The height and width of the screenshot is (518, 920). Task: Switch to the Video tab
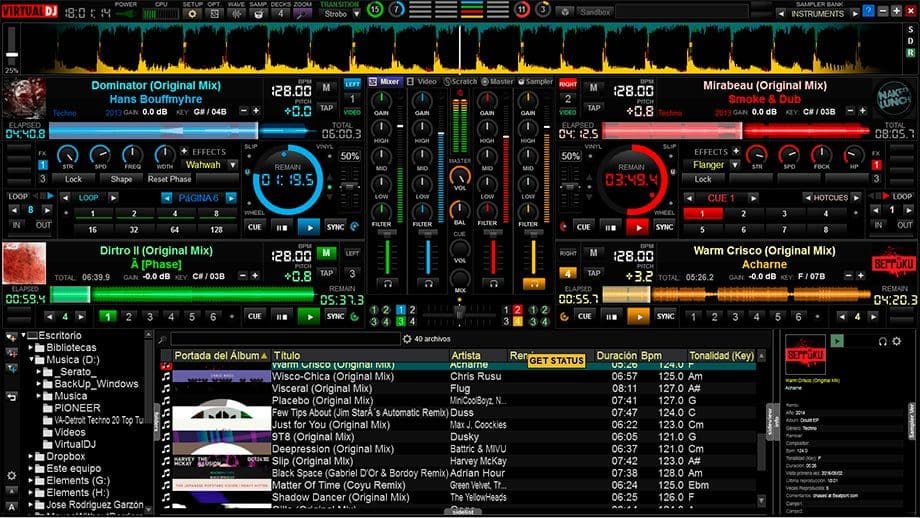click(x=423, y=82)
